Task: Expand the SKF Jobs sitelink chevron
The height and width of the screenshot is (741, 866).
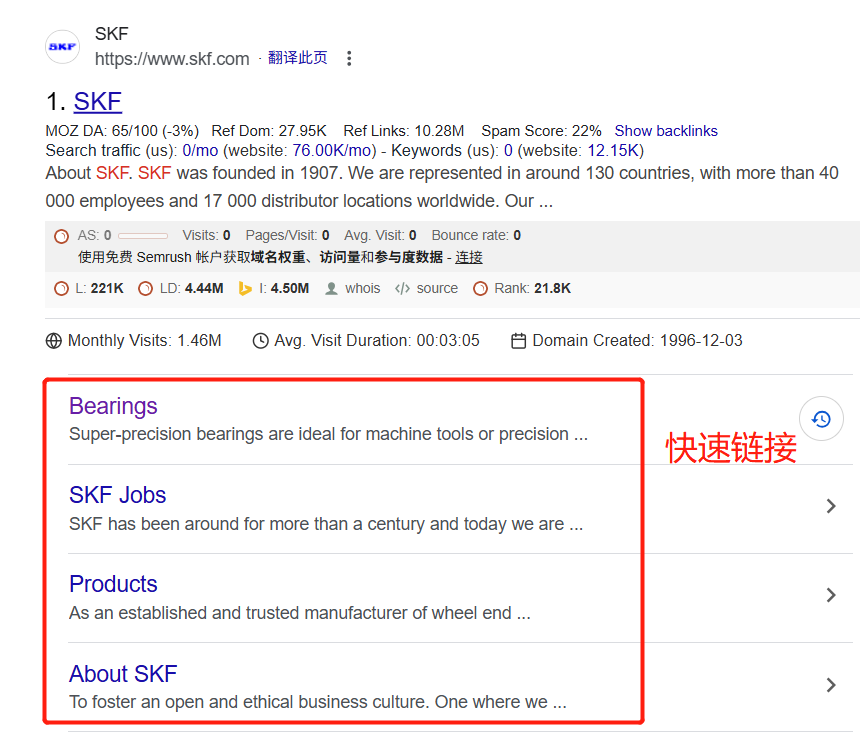Action: point(831,506)
